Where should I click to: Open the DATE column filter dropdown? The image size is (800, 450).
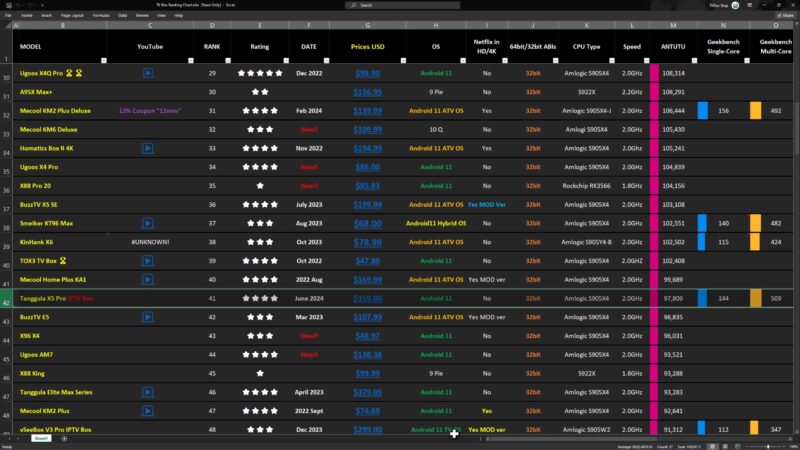326,60
